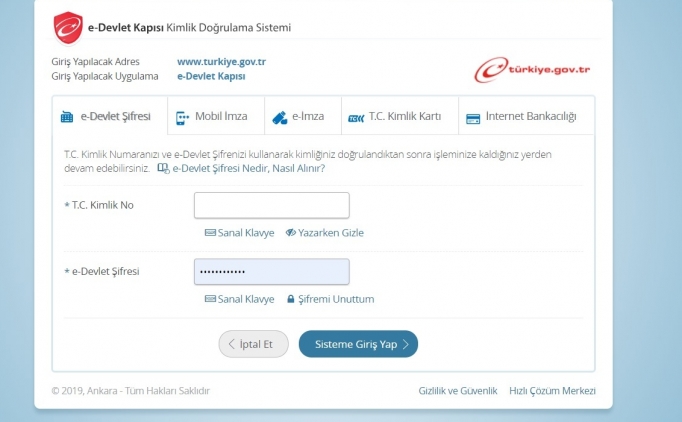Open Sanal Klavye under e-Devlet Şifresi
The image size is (682, 422).
point(239,299)
